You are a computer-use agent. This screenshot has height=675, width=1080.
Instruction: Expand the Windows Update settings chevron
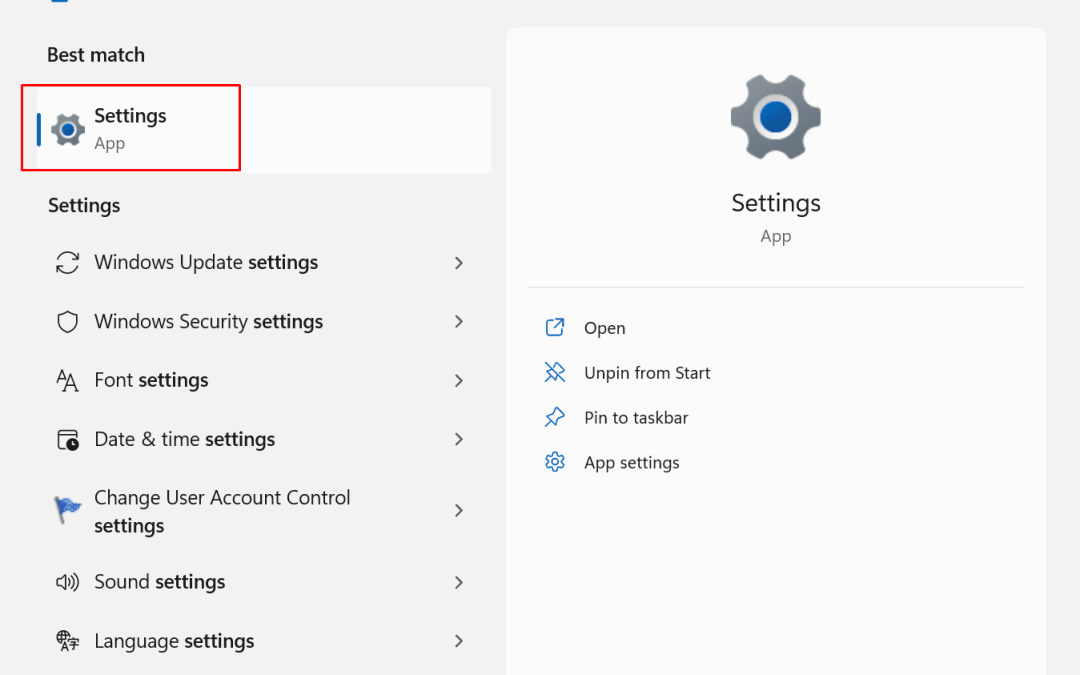pyautogui.click(x=458, y=262)
